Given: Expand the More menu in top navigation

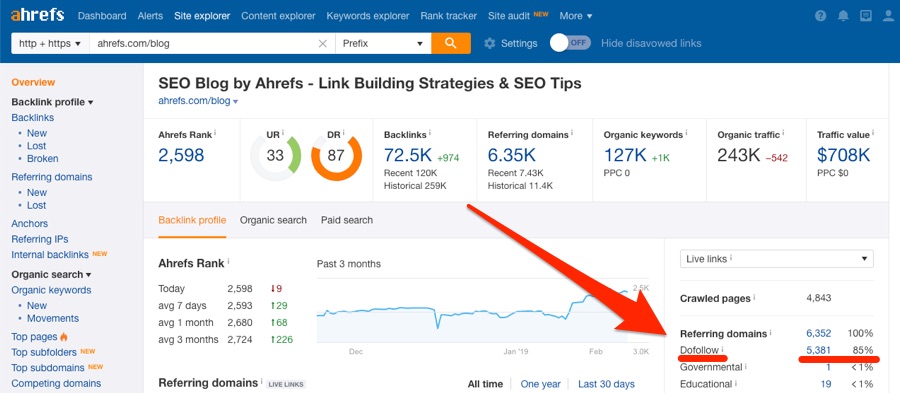Looking at the screenshot, I should coord(576,16).
